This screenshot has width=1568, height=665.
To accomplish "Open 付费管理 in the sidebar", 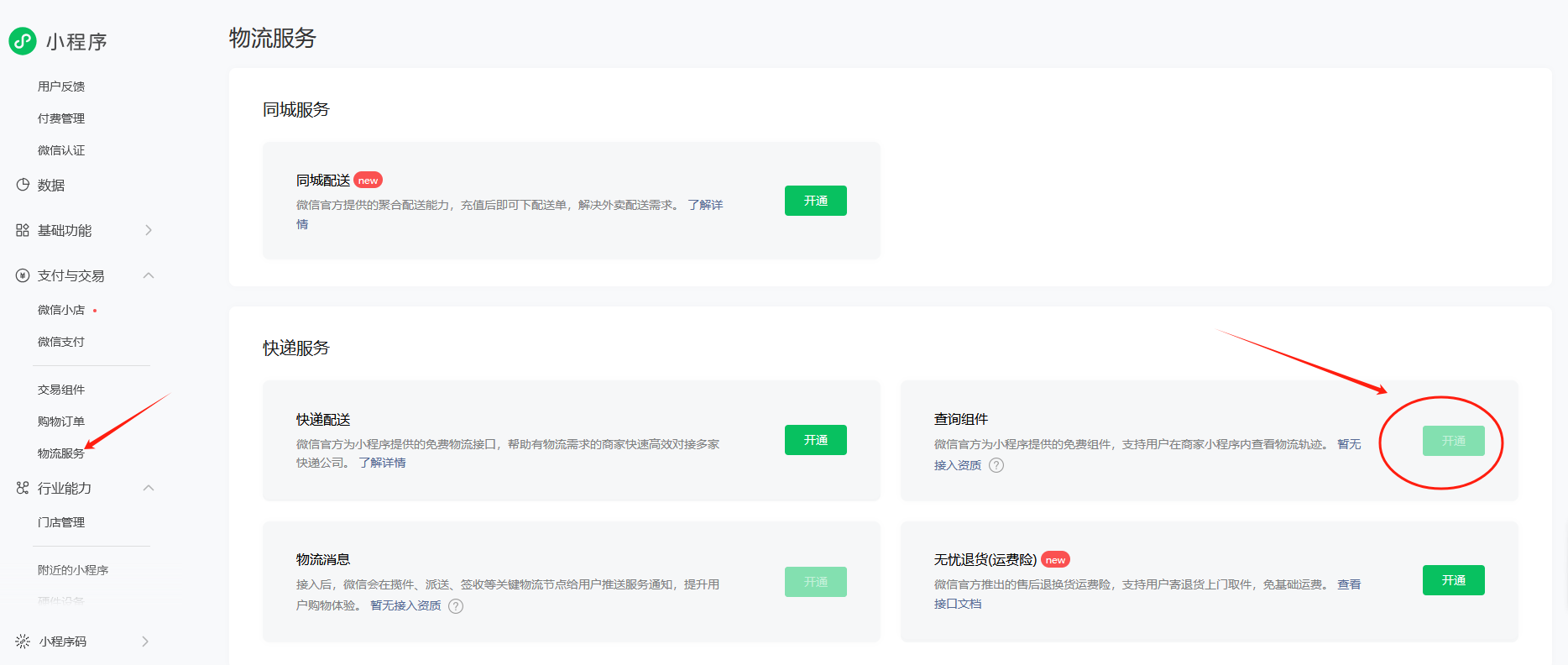I will pyautogui.click(x=61, y=118).
